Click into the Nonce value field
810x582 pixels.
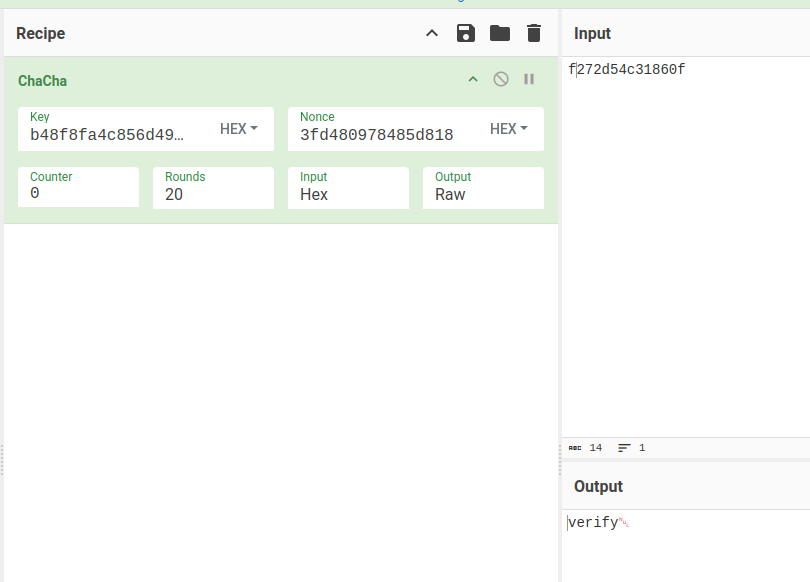click(377, 135)
